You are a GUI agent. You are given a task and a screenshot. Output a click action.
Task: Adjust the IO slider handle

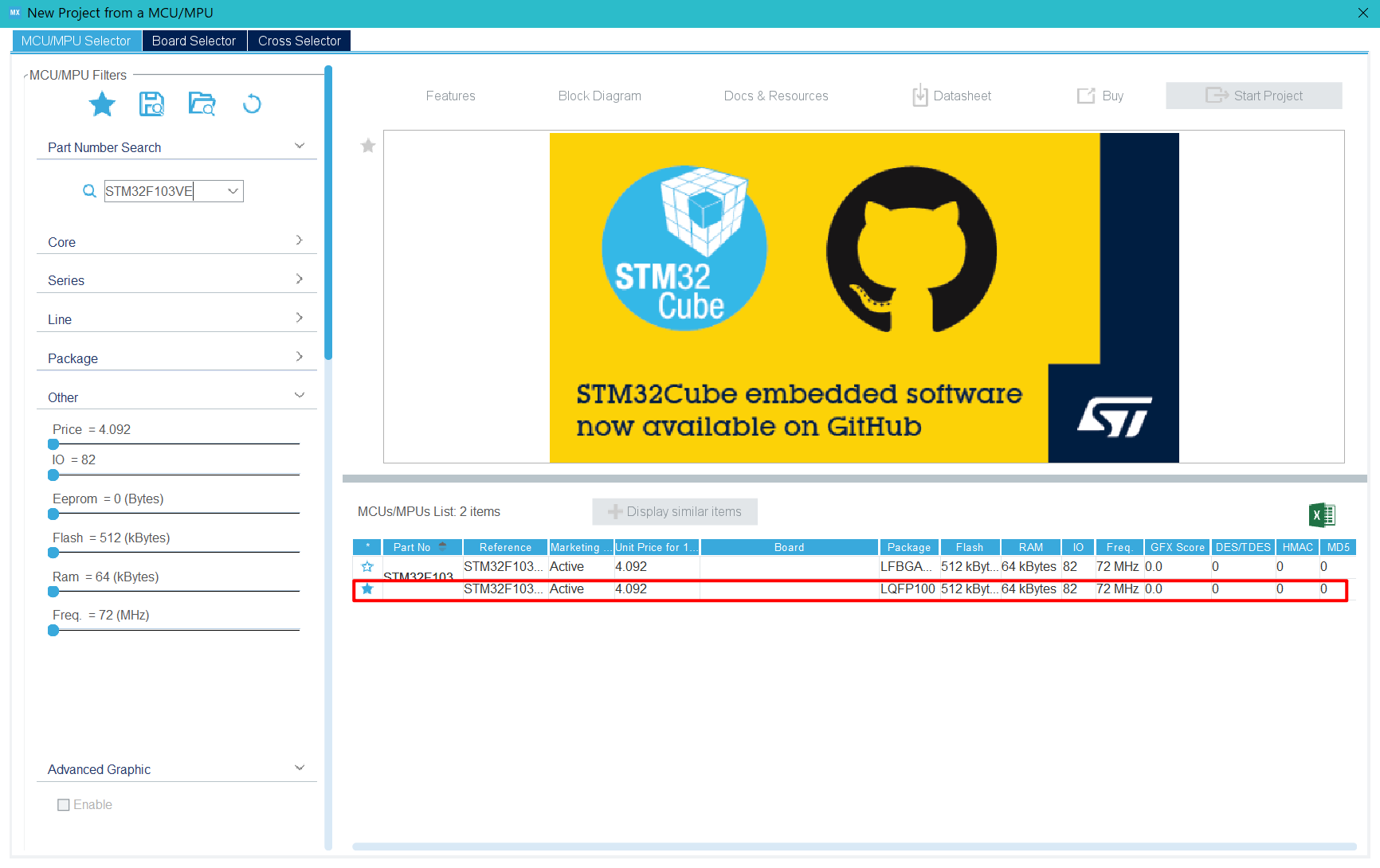pyautogui.click(x=53, y=475)
